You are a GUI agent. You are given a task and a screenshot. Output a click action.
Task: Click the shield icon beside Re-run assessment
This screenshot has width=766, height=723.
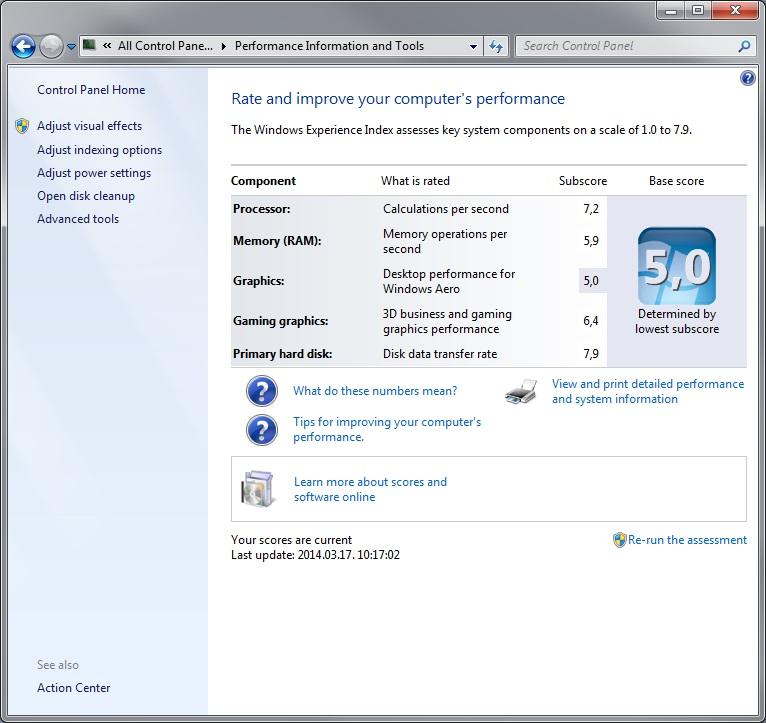click(x=619, y=540)
